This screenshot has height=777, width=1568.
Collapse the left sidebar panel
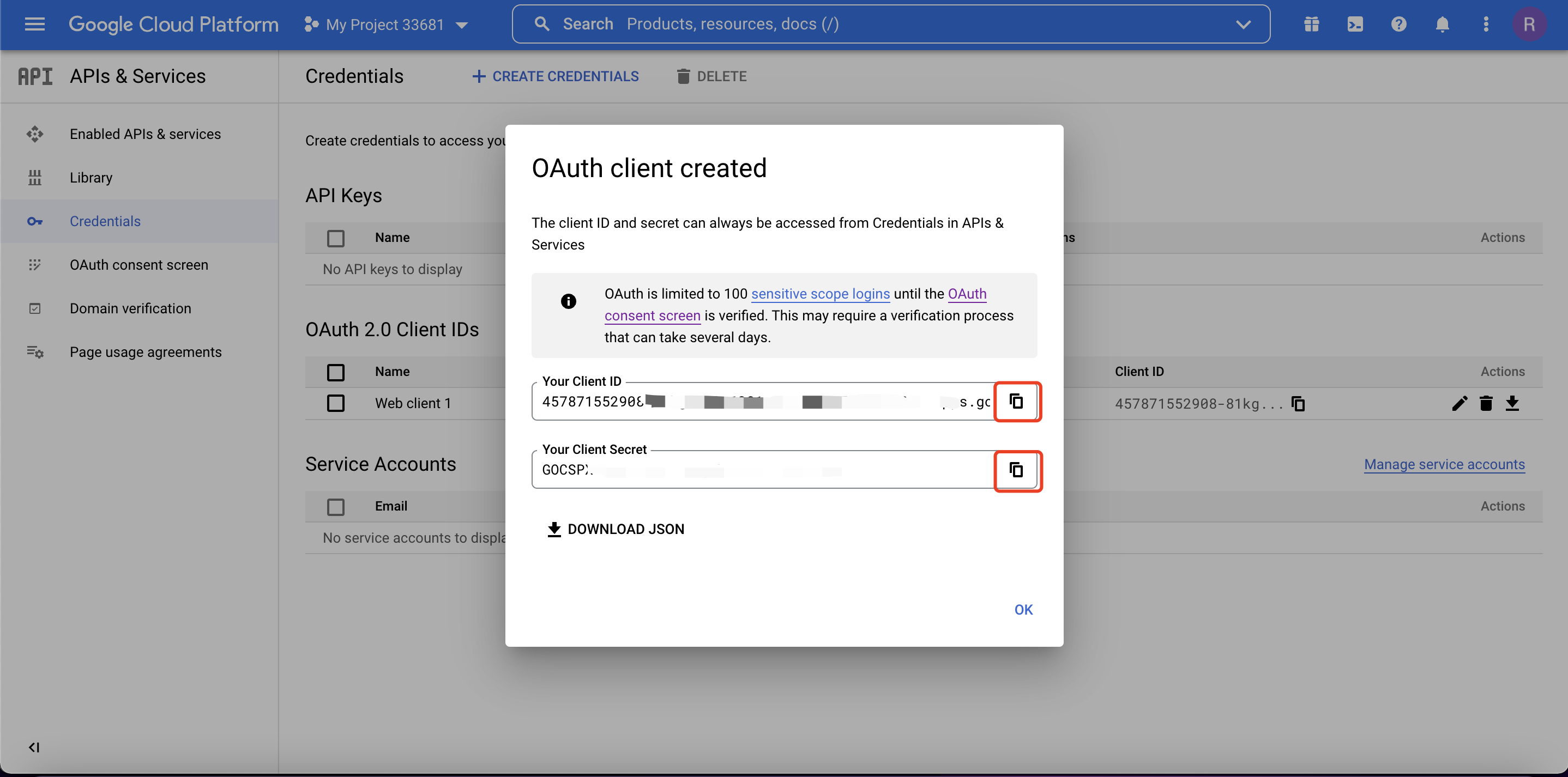point(34,747)
